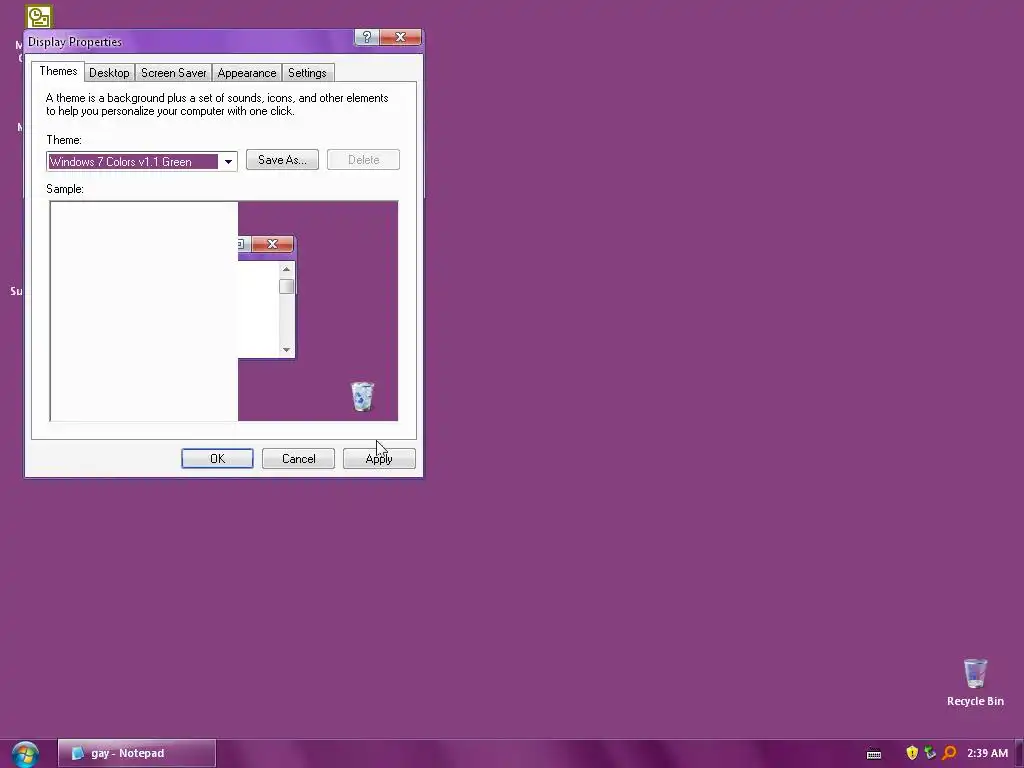This screenshot has width=1024, height=768.
Task: Click the Notepad icon in taskbar button
Action: coord(77,753)
